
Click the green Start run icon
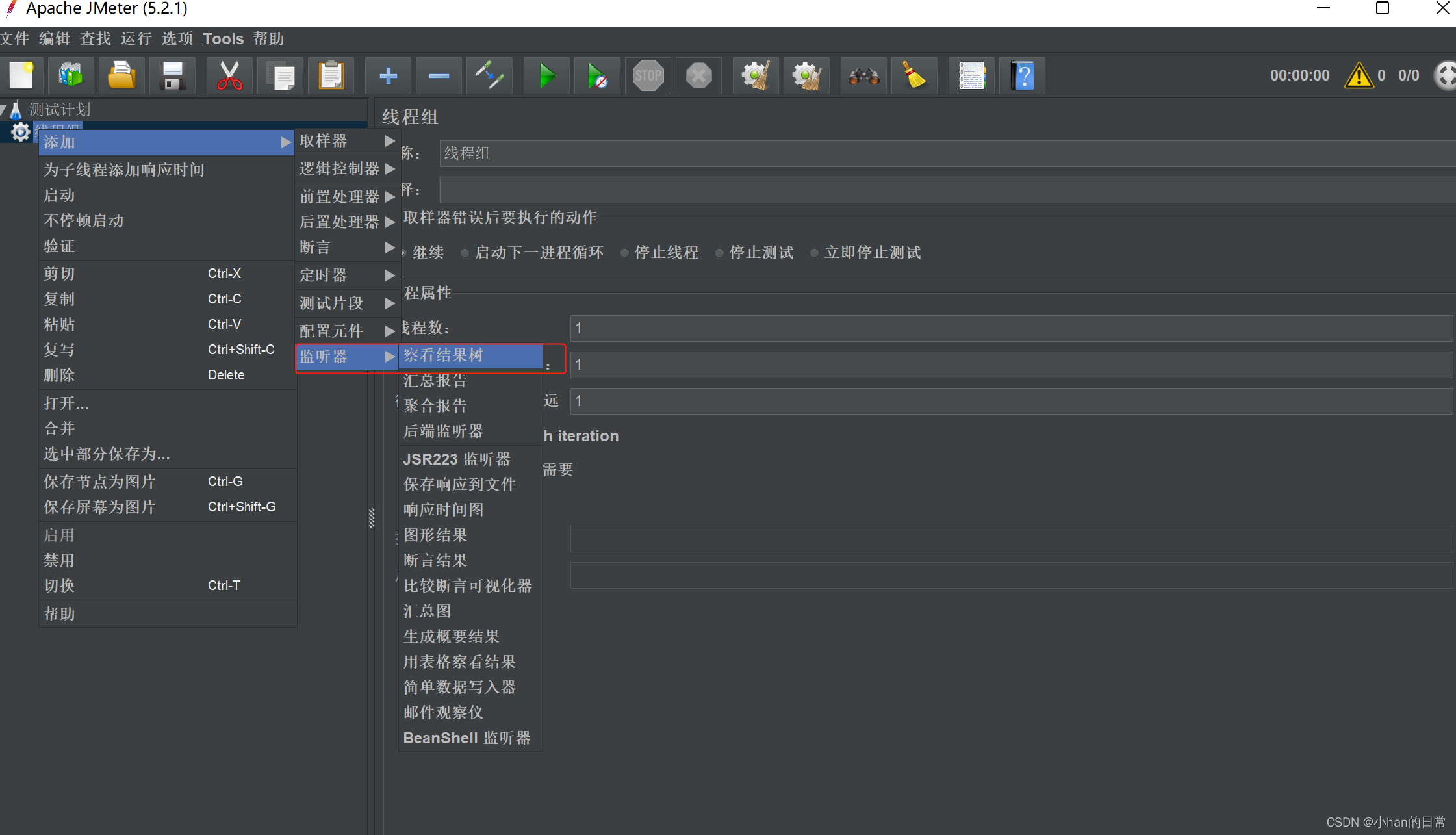click(x=546, y=76)
